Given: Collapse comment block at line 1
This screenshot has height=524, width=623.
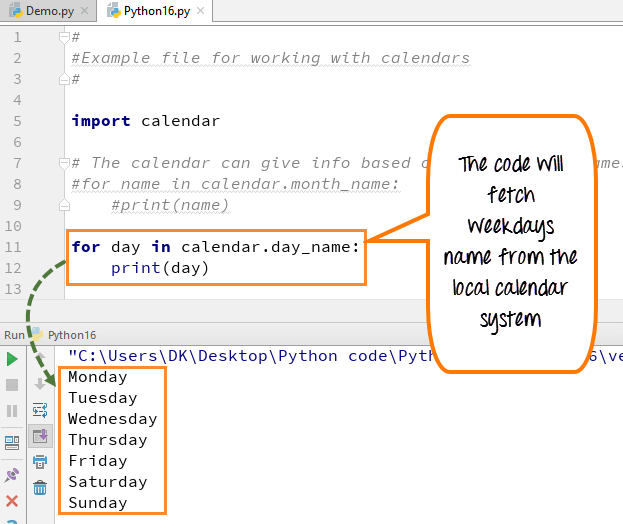Looking at the screenshot, I should point(63,37).
